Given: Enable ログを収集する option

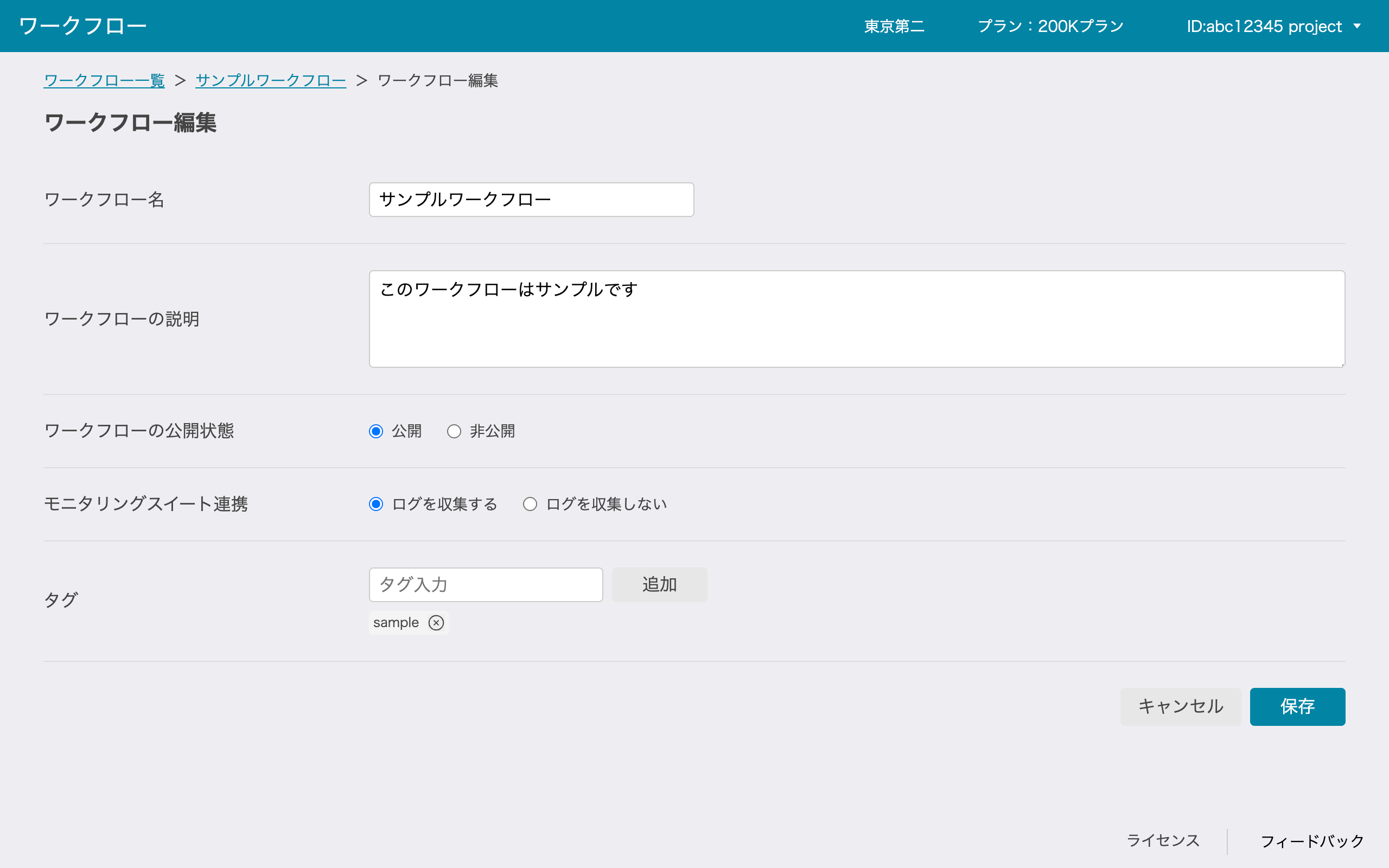Looking at the screenshot, I should (x=376, y=504).
